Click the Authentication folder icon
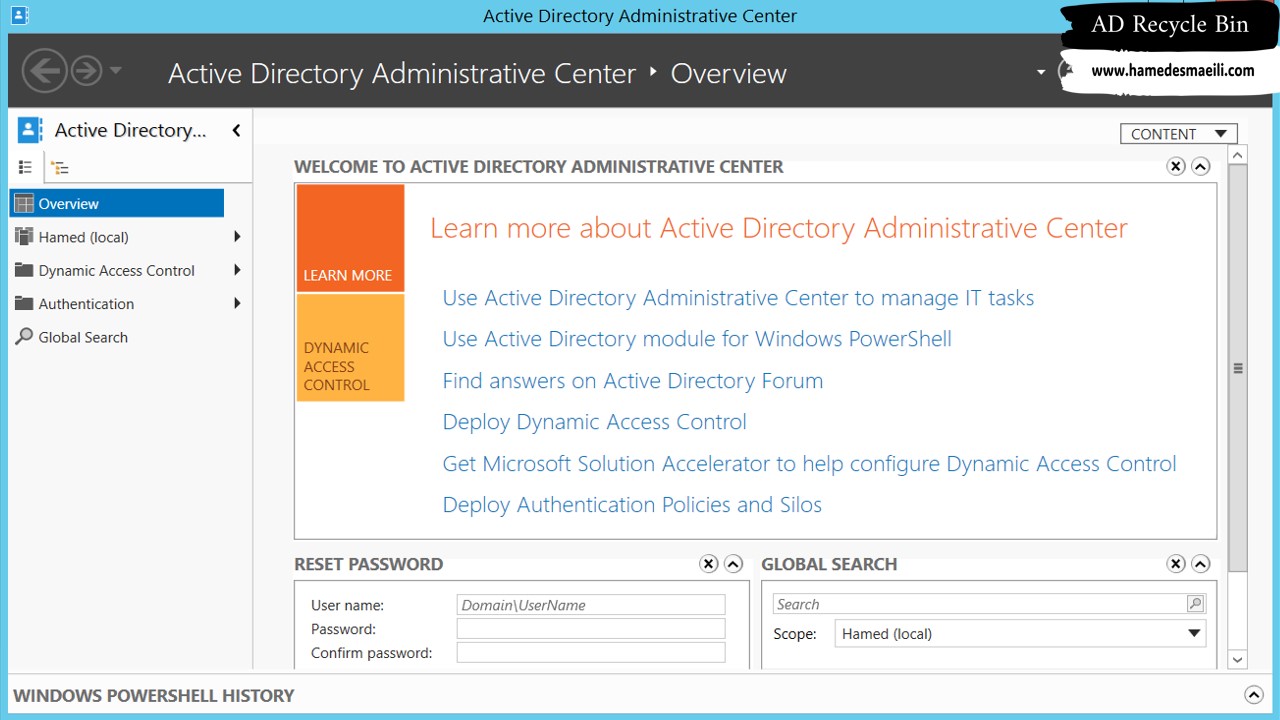This screenshot has width=1280, height=720. (x=24, y=303)
